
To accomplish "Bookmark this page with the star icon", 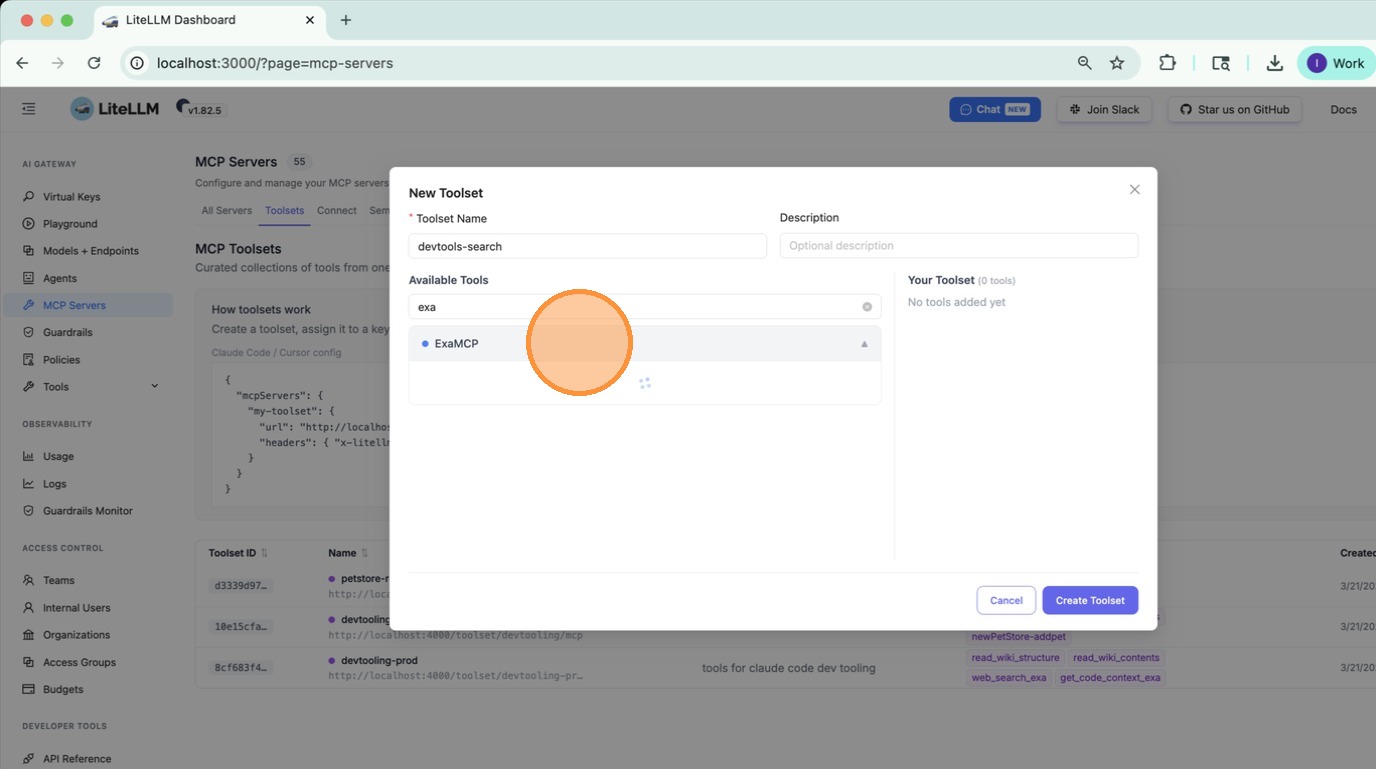I will [x=1117, y=63].
